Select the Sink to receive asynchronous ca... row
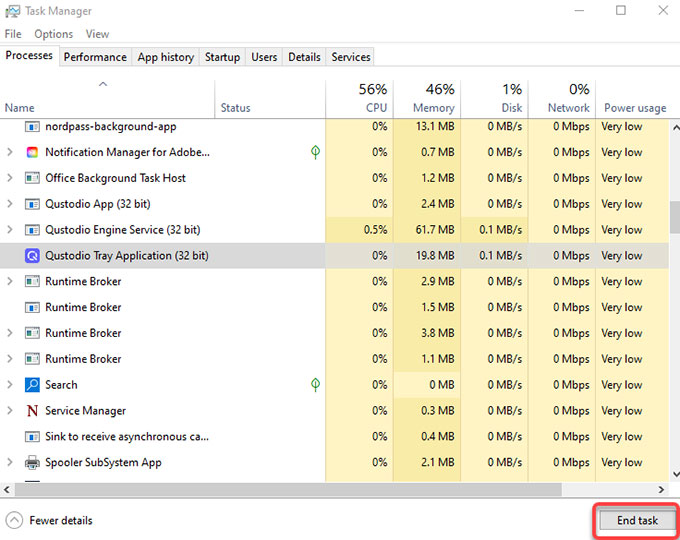This screenshot has height=540, width=680. click(334, 436)
